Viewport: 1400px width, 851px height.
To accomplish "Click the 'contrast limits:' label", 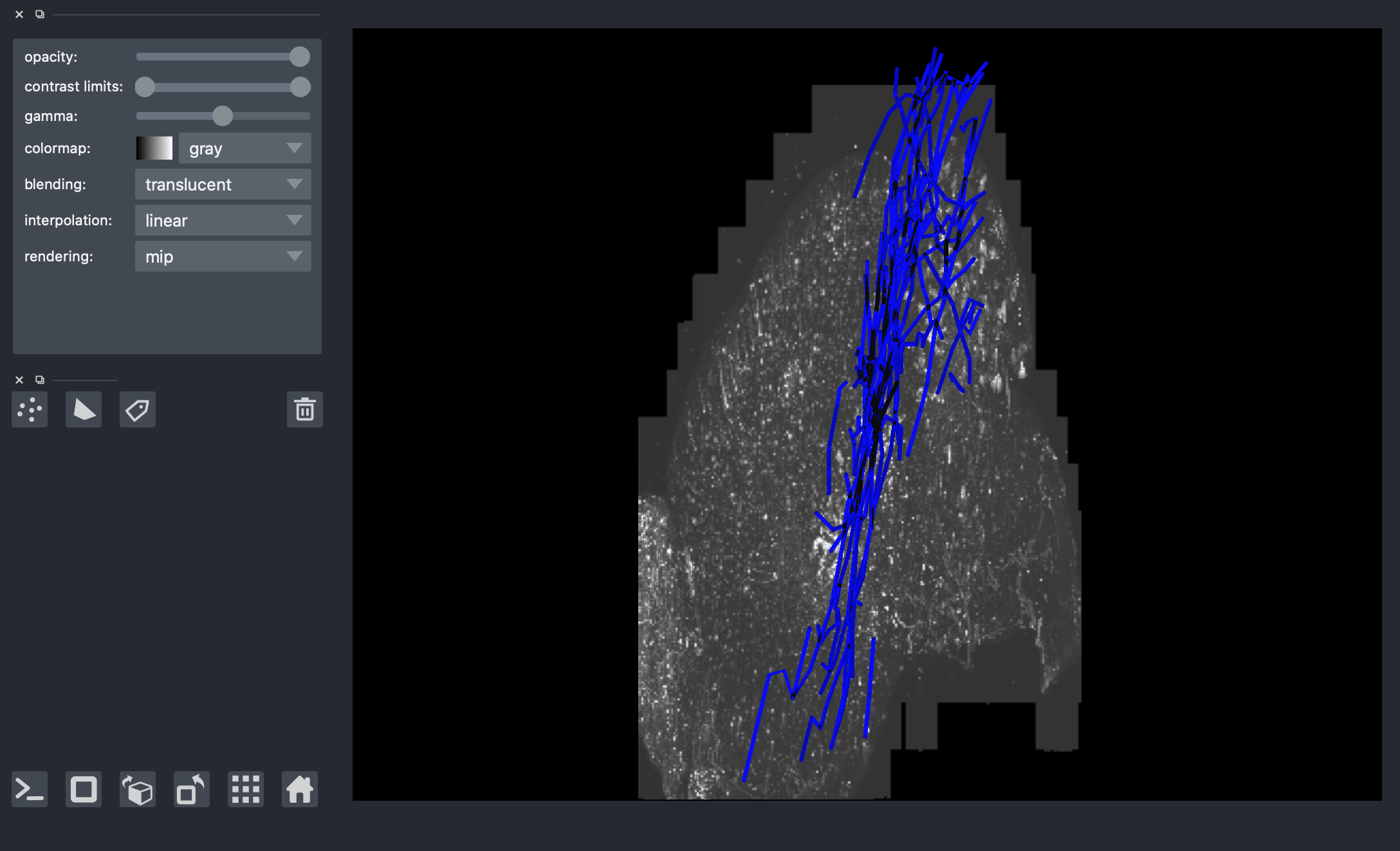I will (x=73, y=86).
